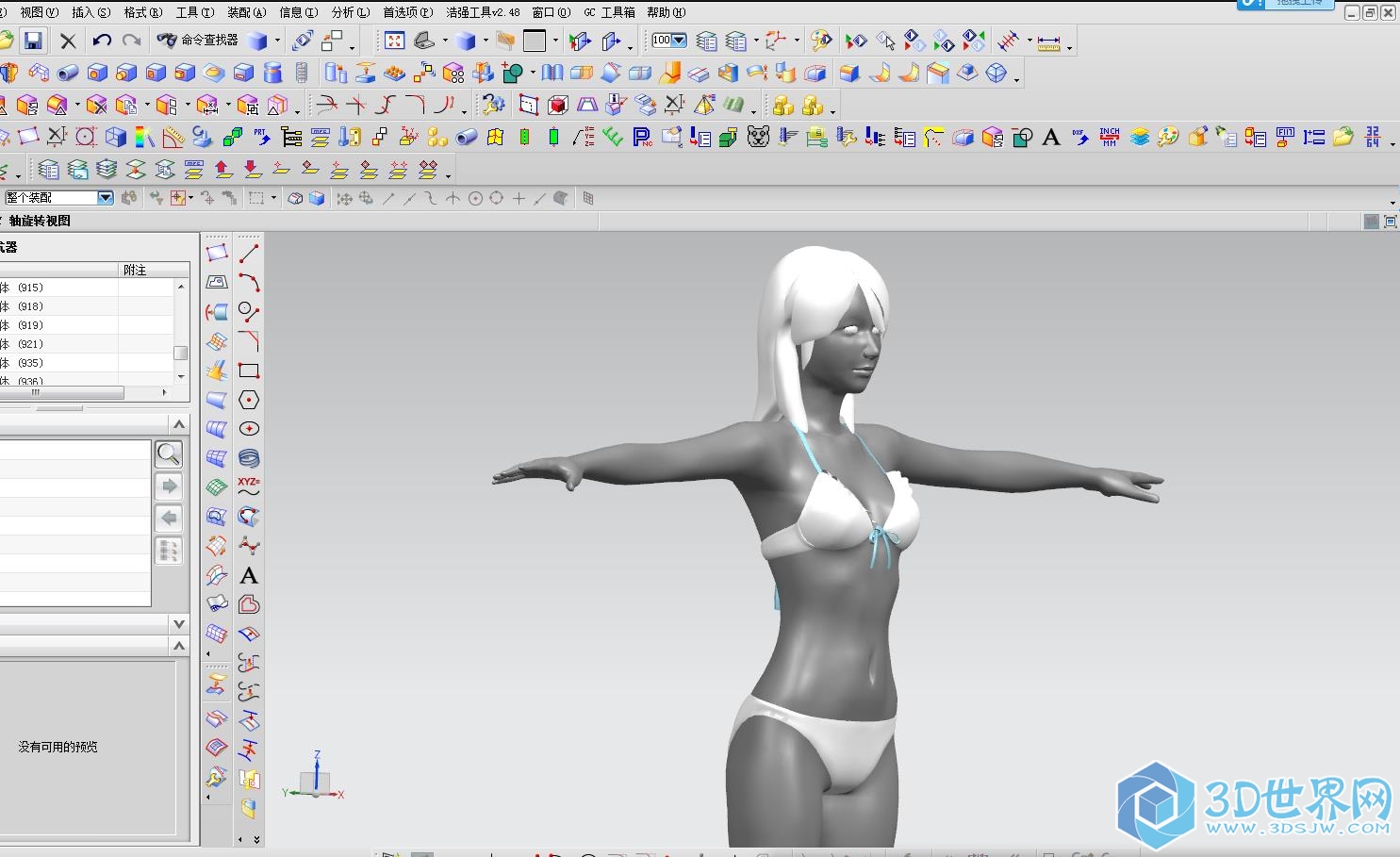Viewport: 1400px width, 857px height.
Task: Click the left arrow icon in side panel
Action: point(169,518)
